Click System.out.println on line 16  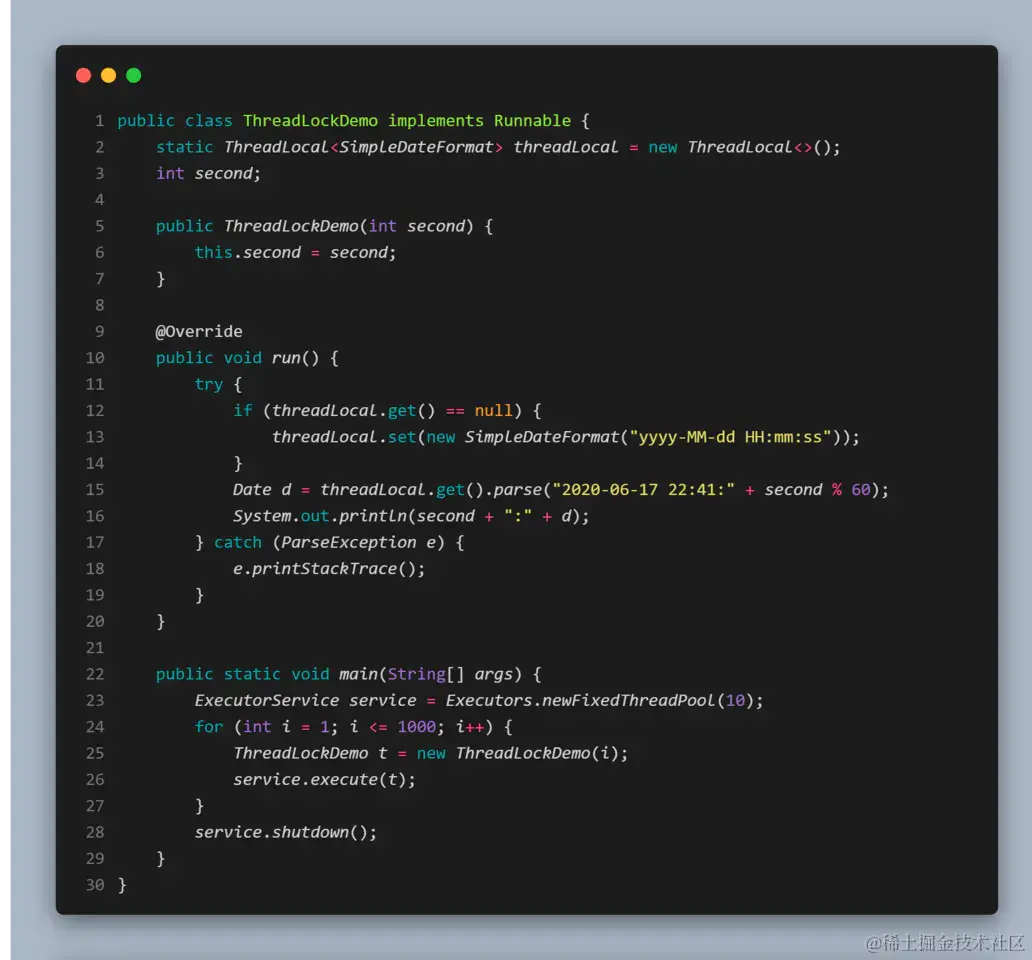click(320, 516)
